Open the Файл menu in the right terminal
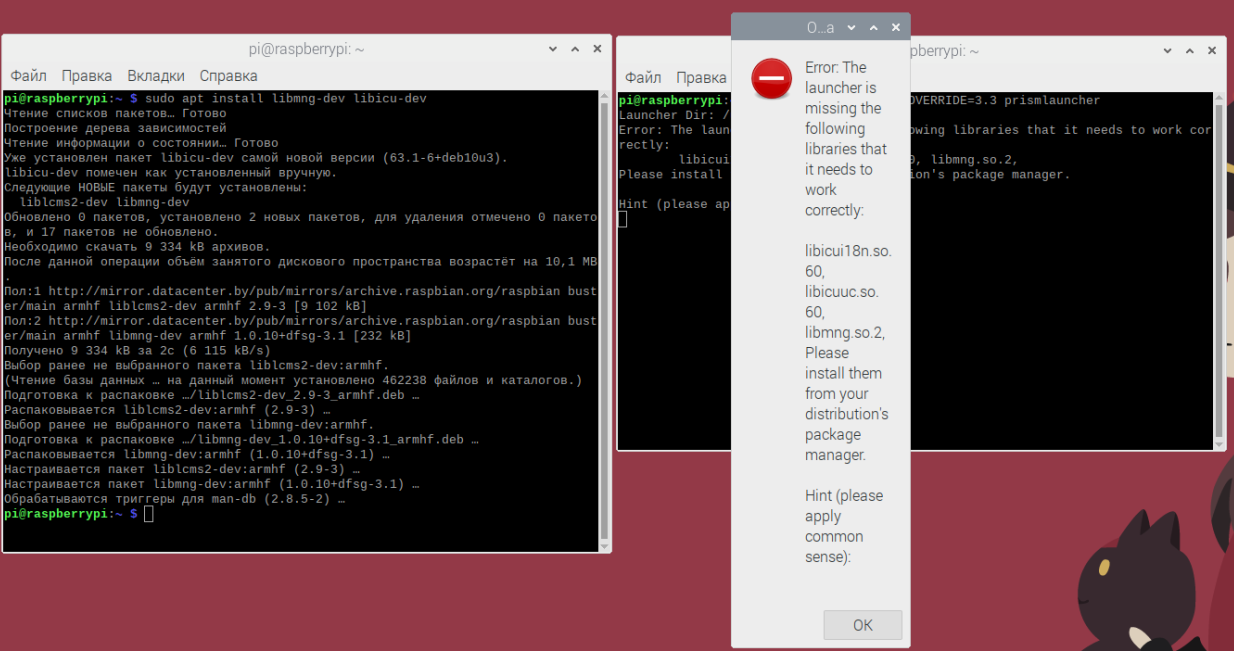The width and height of the screenshot is (1234, 651). coord(643,77)
